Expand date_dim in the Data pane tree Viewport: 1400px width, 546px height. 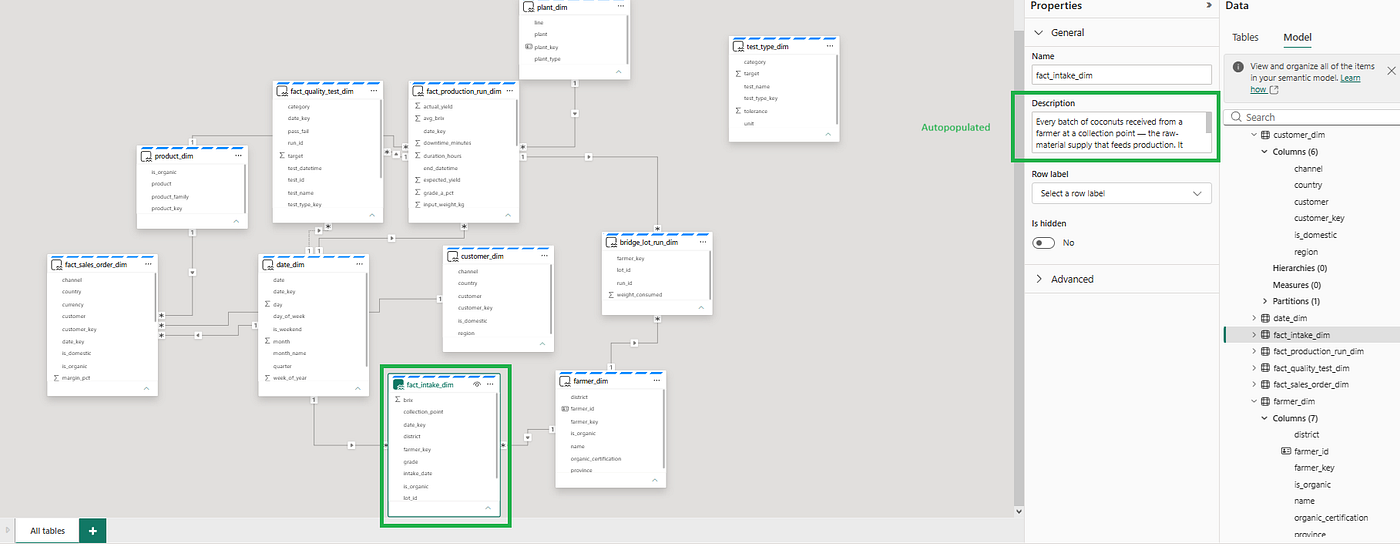[x=1254, y=318]
